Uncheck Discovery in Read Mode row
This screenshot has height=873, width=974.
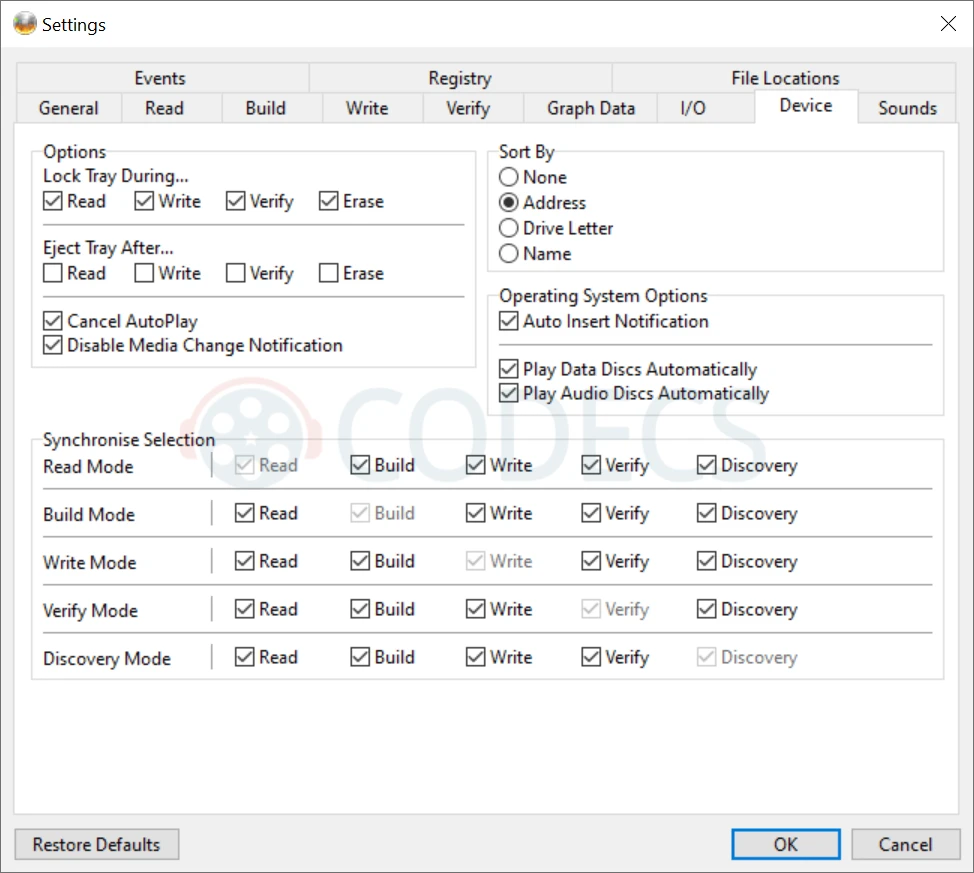click(707, 466)
